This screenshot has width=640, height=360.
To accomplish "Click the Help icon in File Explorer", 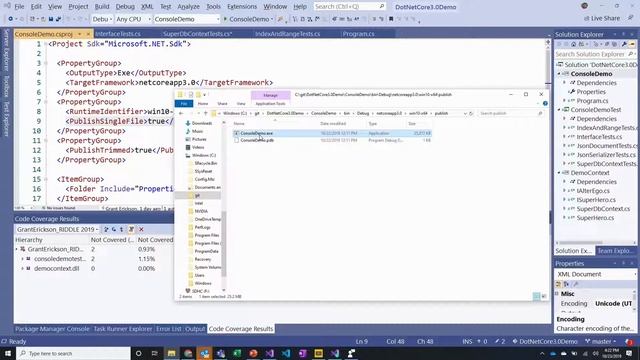I will point(545,104).
